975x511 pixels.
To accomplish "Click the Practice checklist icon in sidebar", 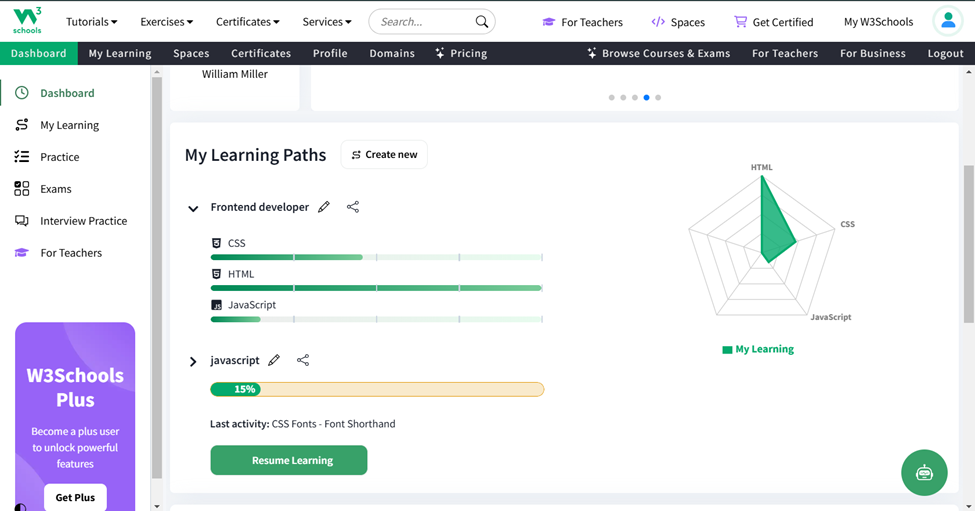I will click(22, 157).
